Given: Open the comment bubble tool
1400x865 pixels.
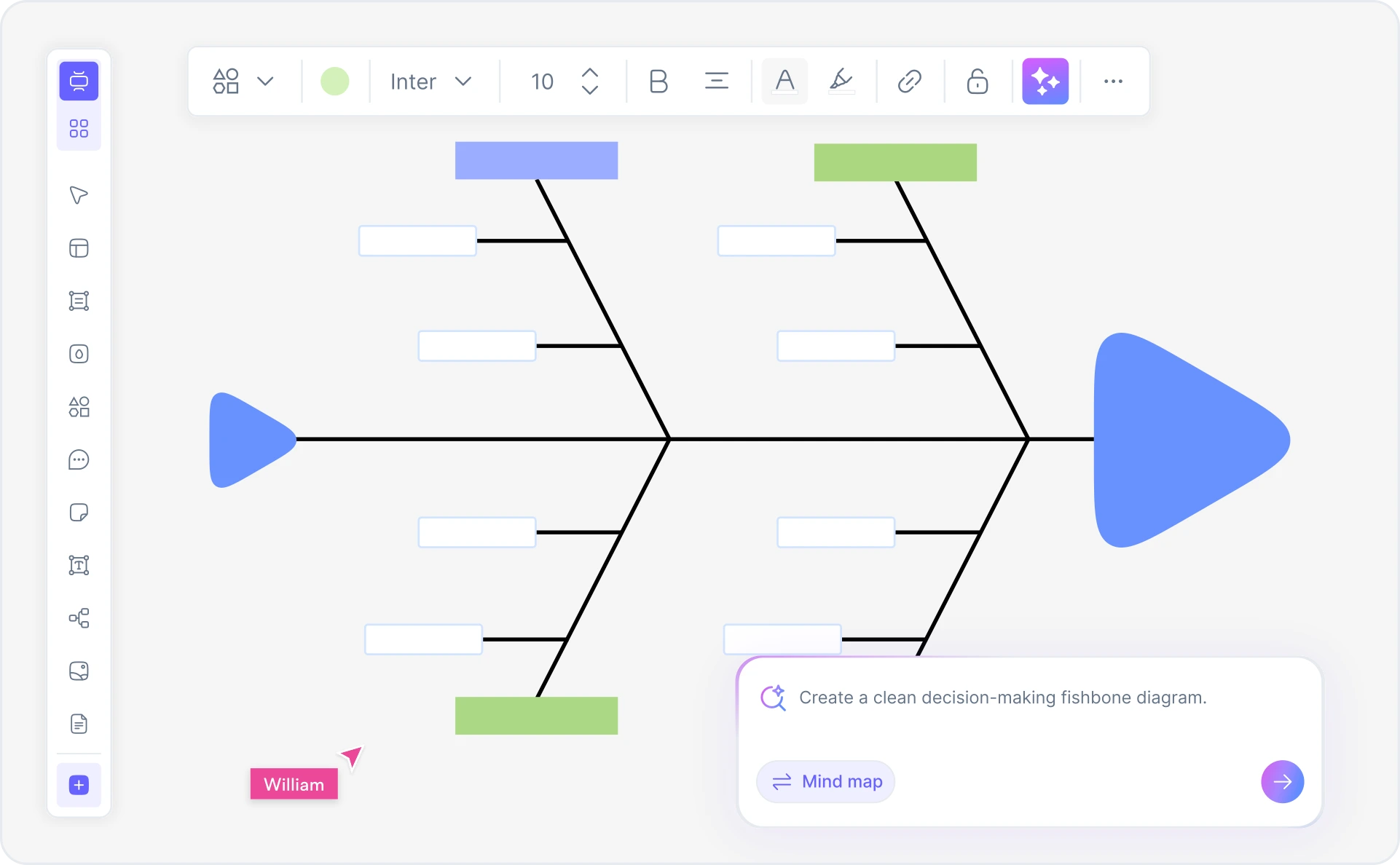Looking at the screenshot, I should [x=79, y=459].
